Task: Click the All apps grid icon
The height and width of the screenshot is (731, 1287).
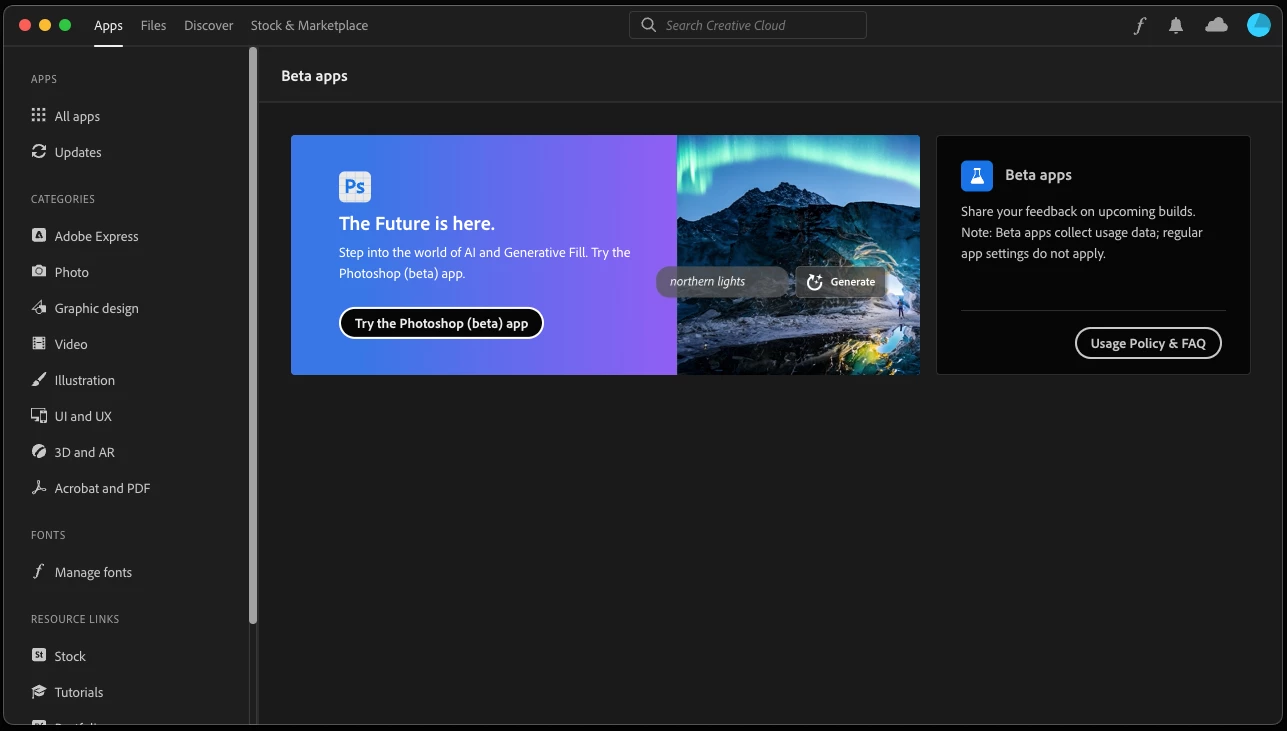Action: tap(39, 116)
